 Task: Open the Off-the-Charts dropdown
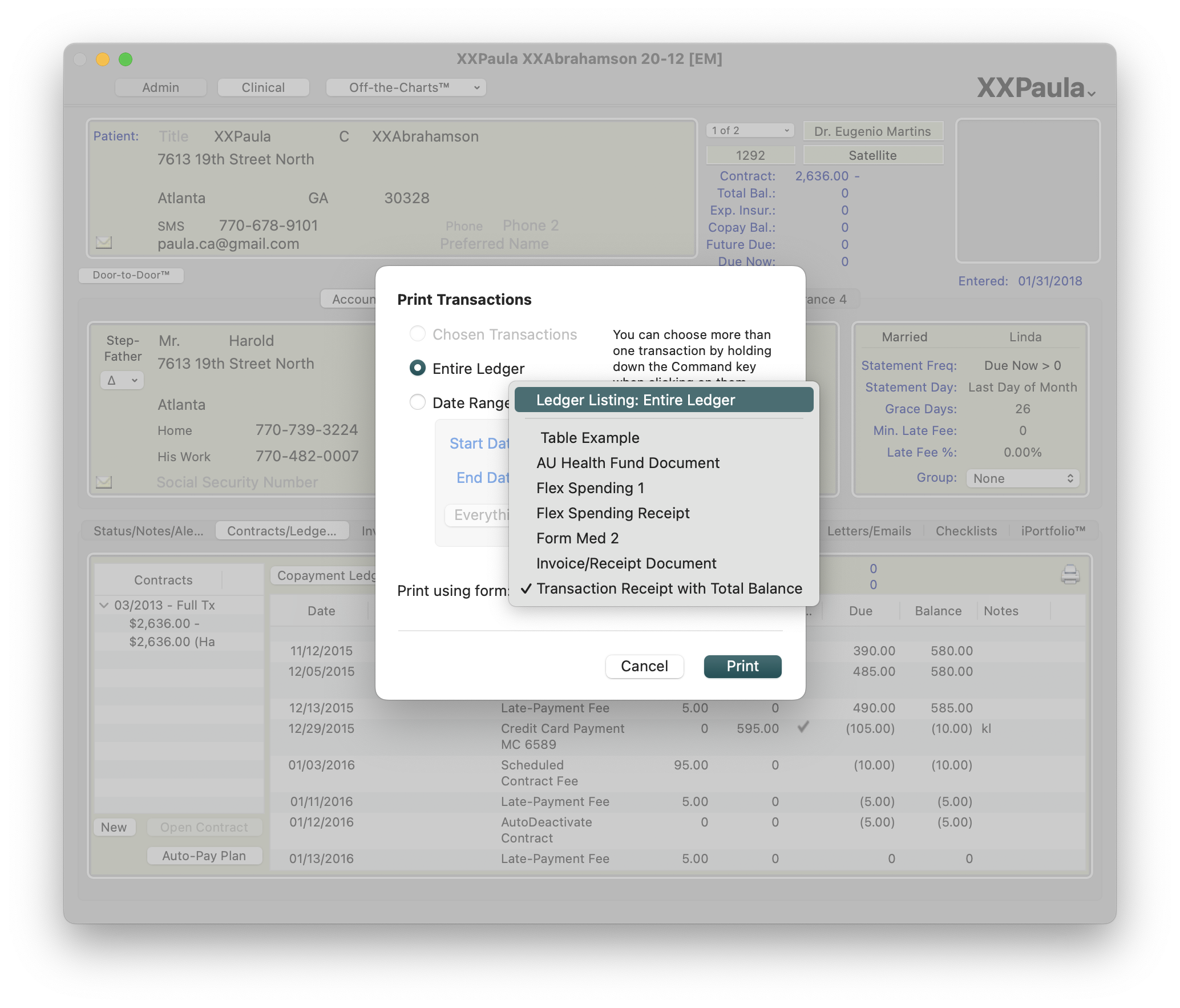406,87
